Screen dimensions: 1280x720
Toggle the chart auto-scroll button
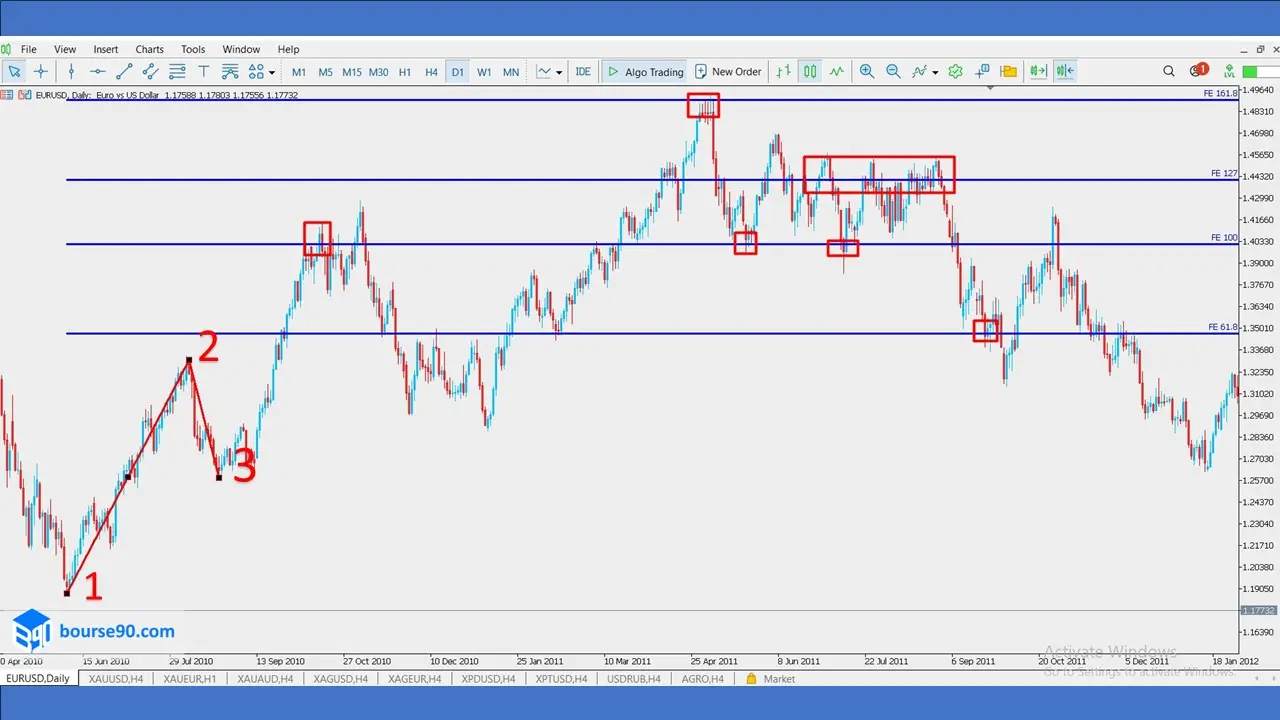click(x=1038, y=72)
